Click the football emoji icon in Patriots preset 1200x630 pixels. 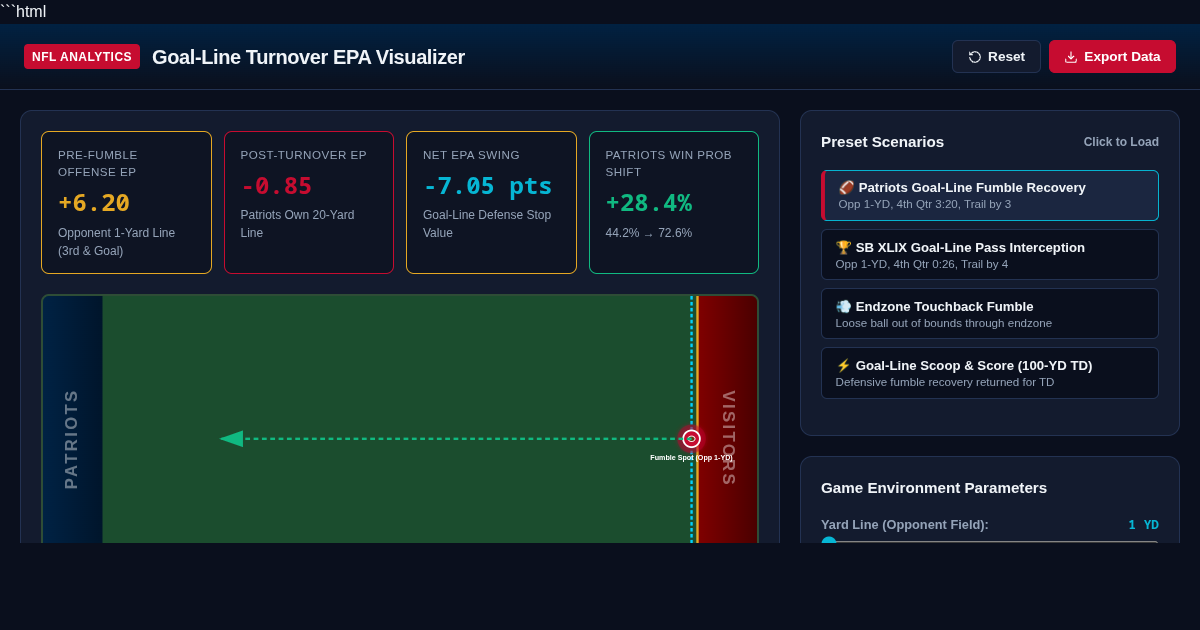846,188
